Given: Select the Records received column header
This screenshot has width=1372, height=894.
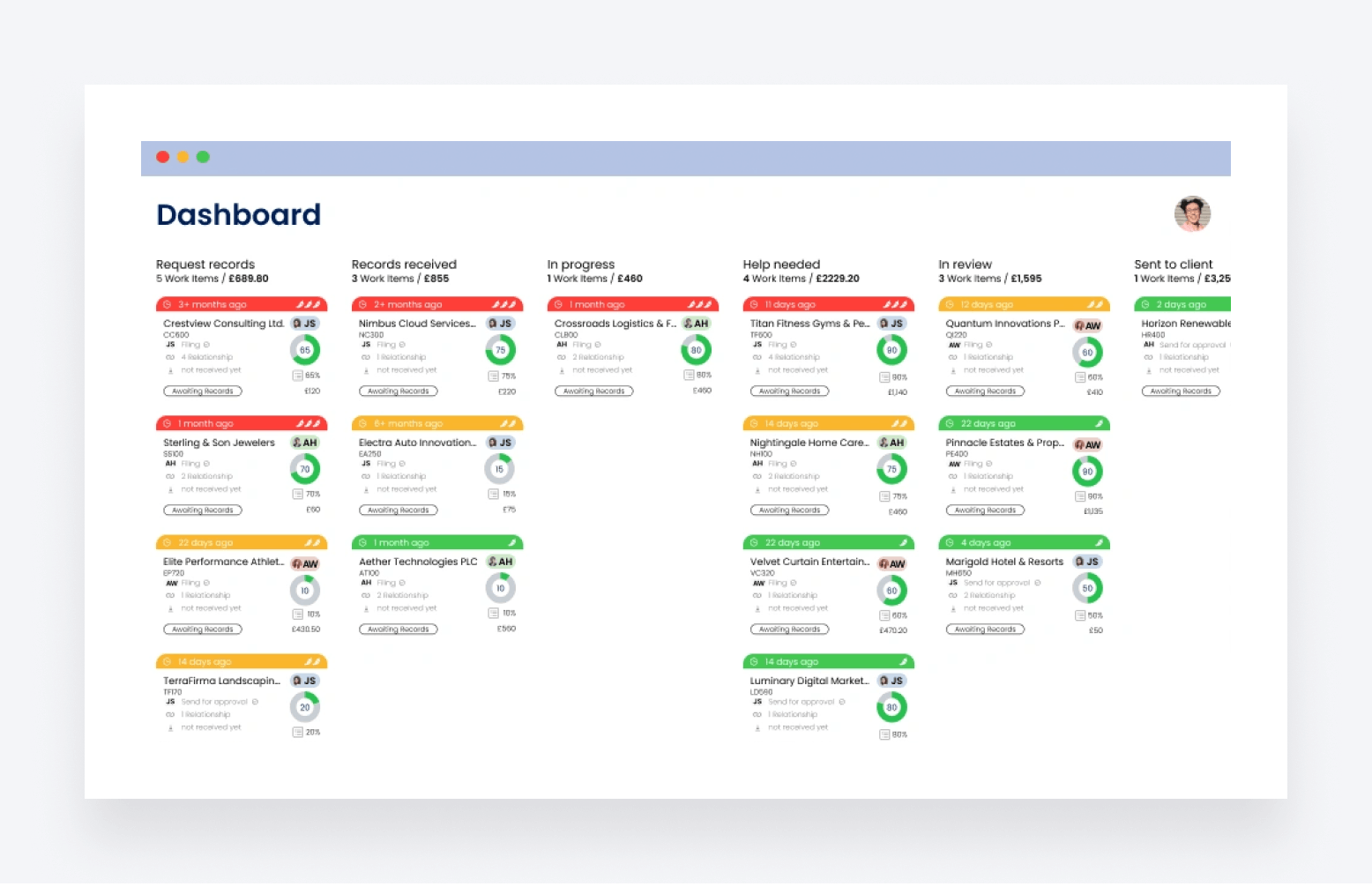Looking at the screenshot, I should [x=404, y=264].
